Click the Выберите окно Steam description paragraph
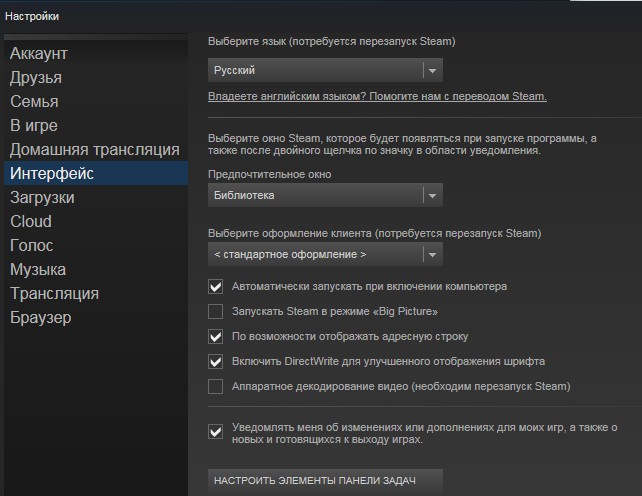Viewport: 642px width, 496px height. click(402, 144)
